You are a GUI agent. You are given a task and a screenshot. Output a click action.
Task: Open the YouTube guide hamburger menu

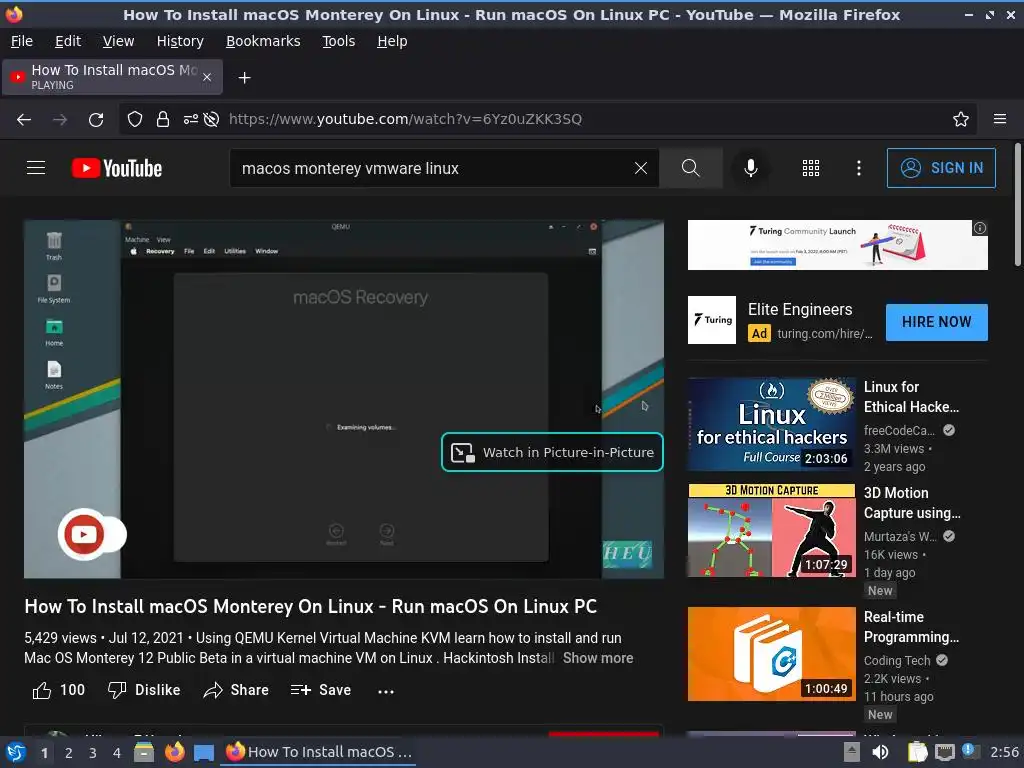coord(36,168)
